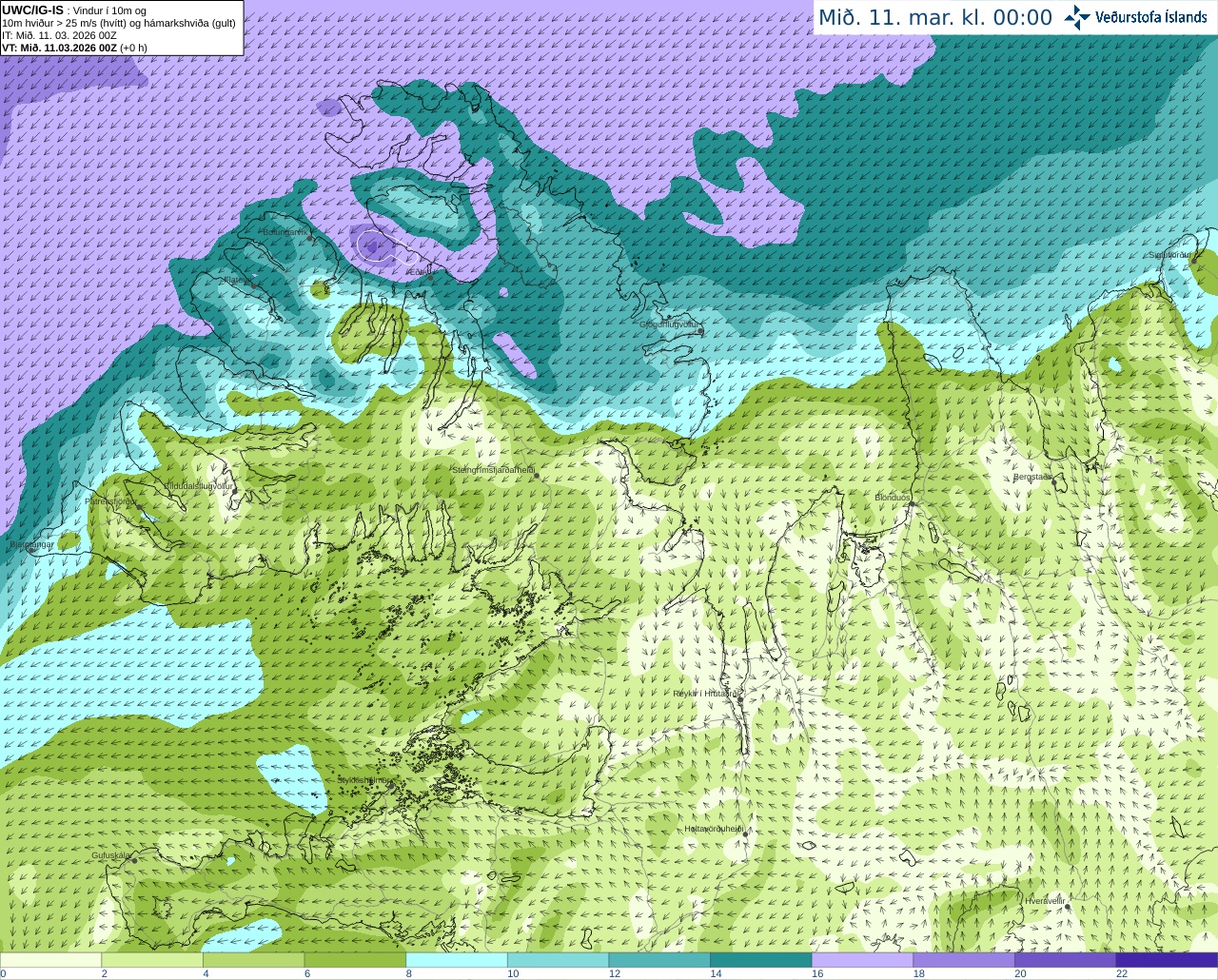
Task: Select the 14–16 m/s legend color
Action: (x=761, y=960)
